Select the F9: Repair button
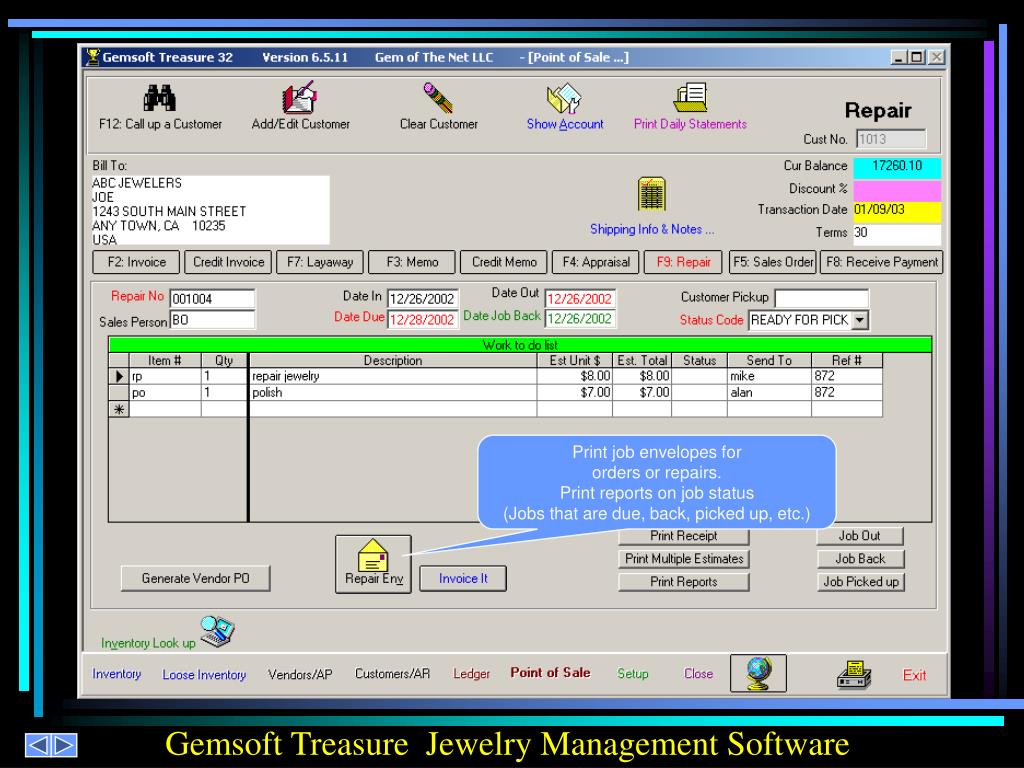The height and width of the screenshot is (768, 1024). [x=683, y=262]
